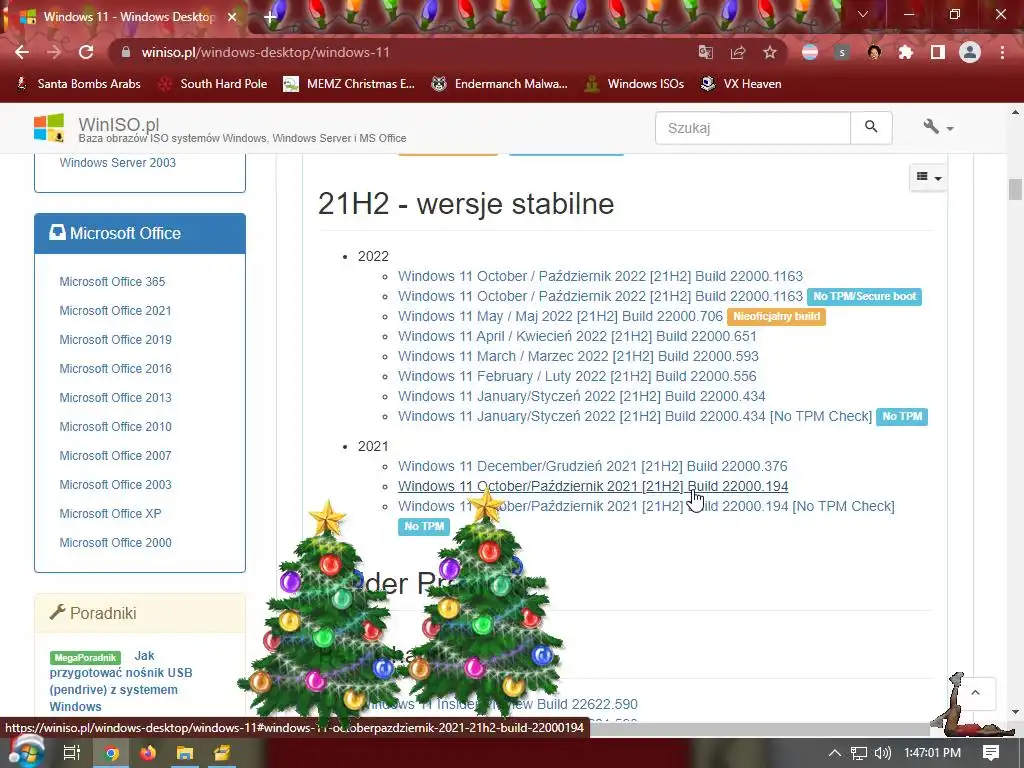Open Microsoft Office 2003 page
1024x768 pixels.
116,485
